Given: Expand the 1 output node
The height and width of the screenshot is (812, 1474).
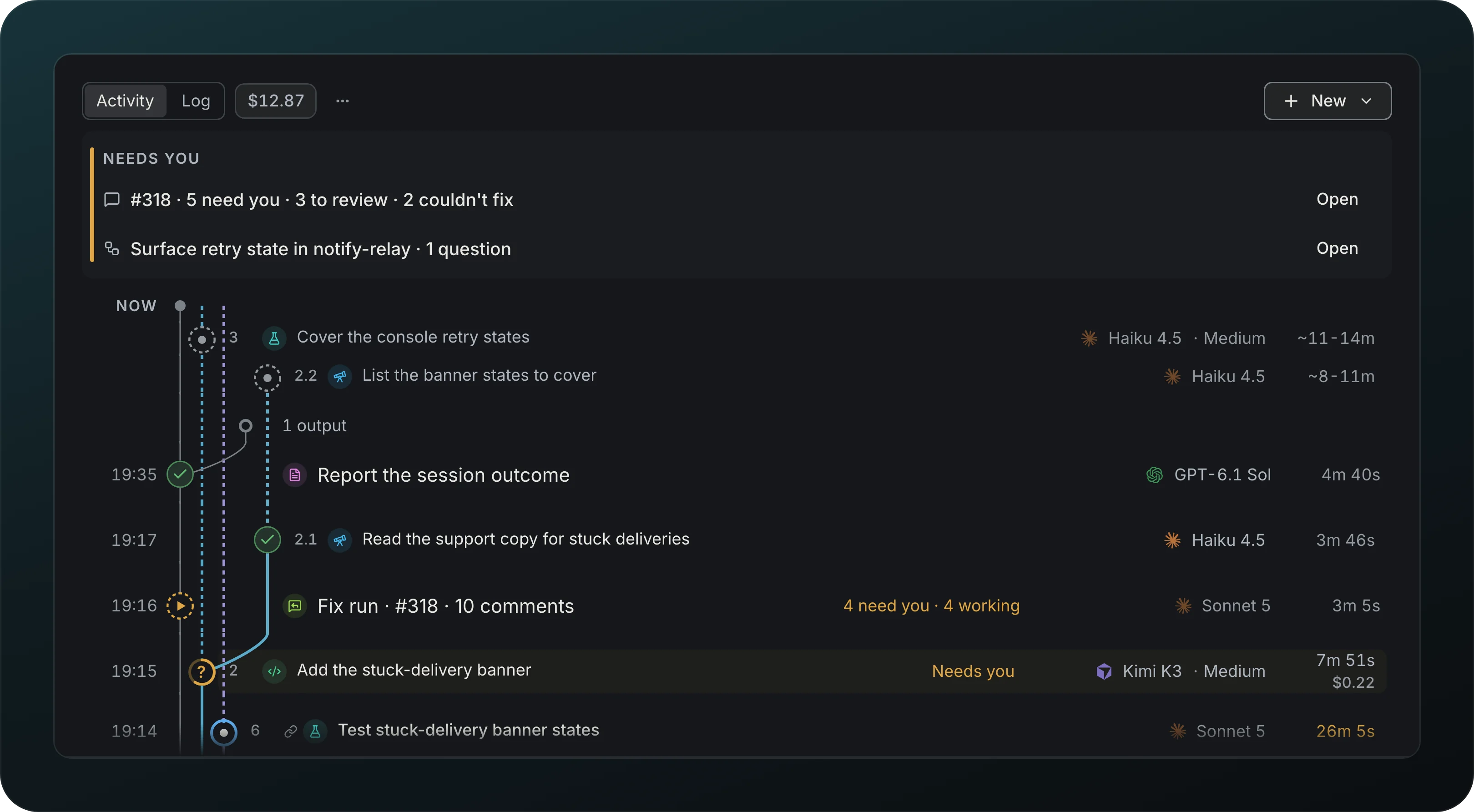Looking at the screenshot, I should tap(246, 426).
